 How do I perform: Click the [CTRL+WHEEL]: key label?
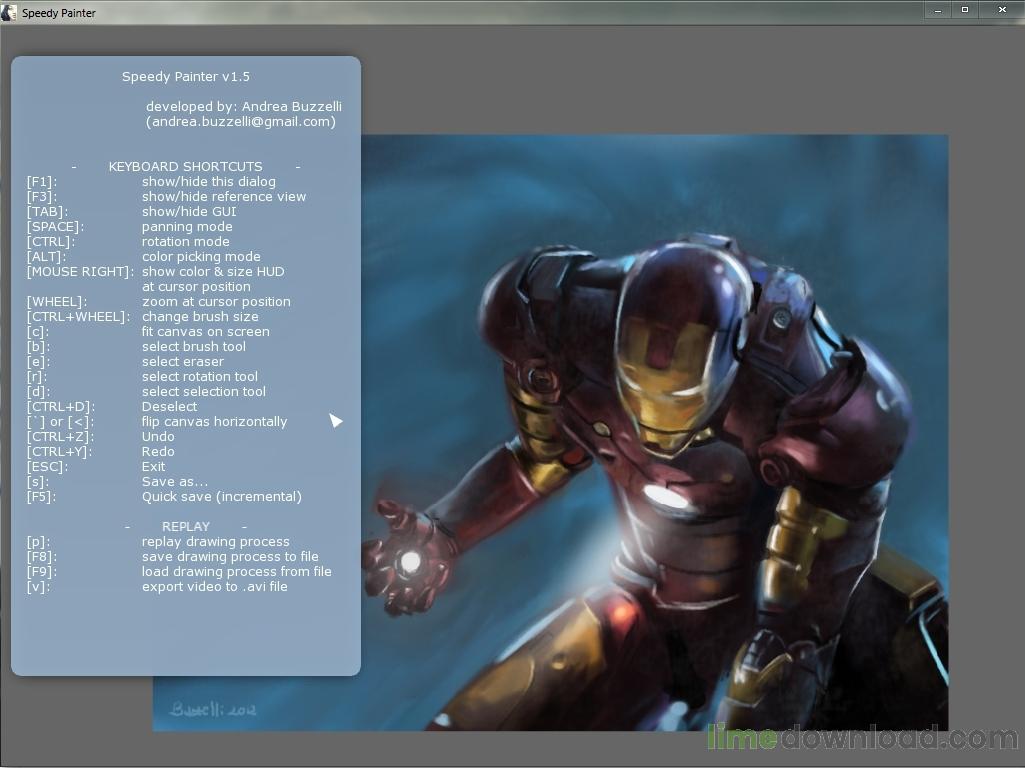tap(78, 317)
